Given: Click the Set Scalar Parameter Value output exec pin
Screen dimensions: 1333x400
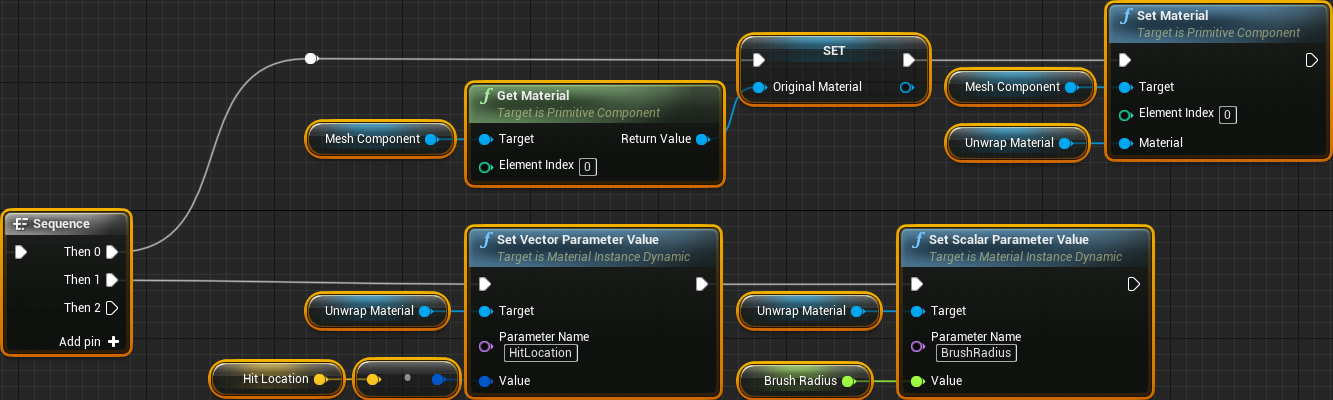Looking at the screenshot, I should (1134, 284).
